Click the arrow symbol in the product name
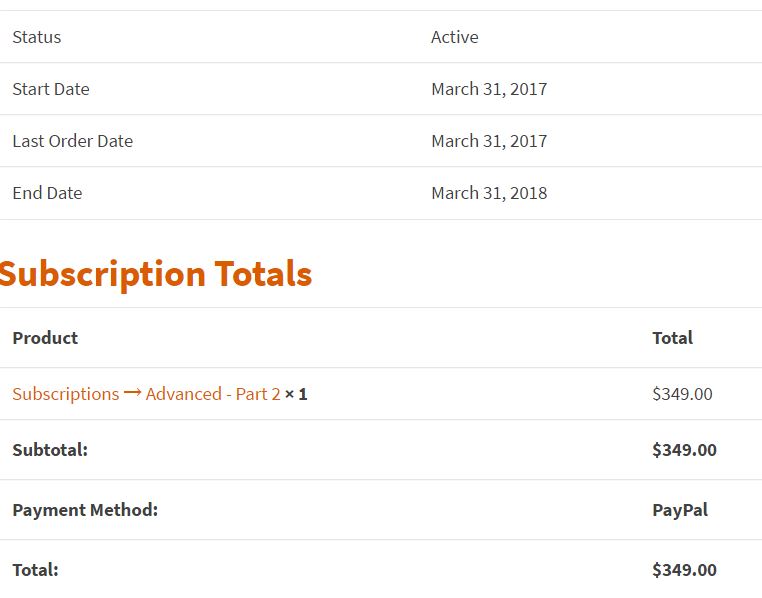Screen dimensions: 762x598 [132, 393]
